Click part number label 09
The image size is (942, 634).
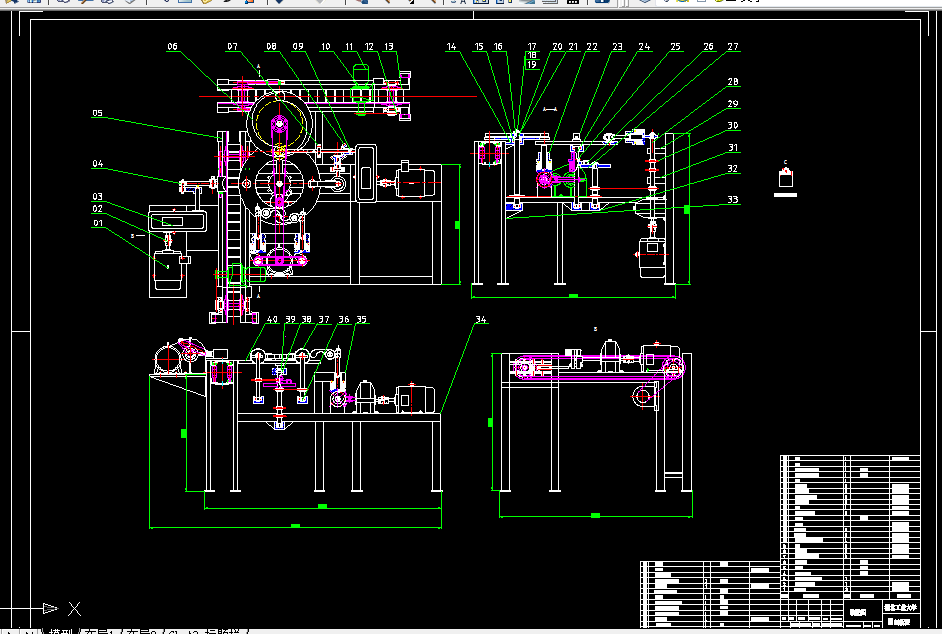point(298,47)
